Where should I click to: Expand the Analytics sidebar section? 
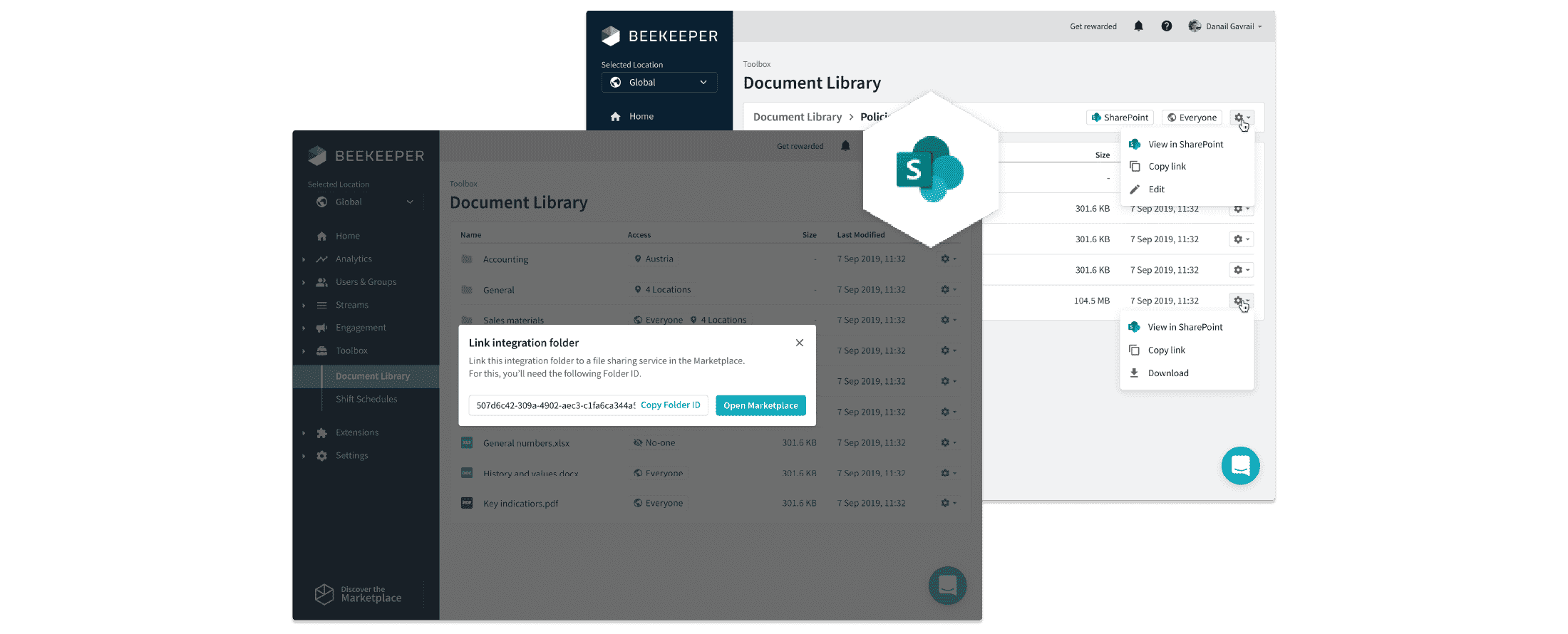click(304, 259)
